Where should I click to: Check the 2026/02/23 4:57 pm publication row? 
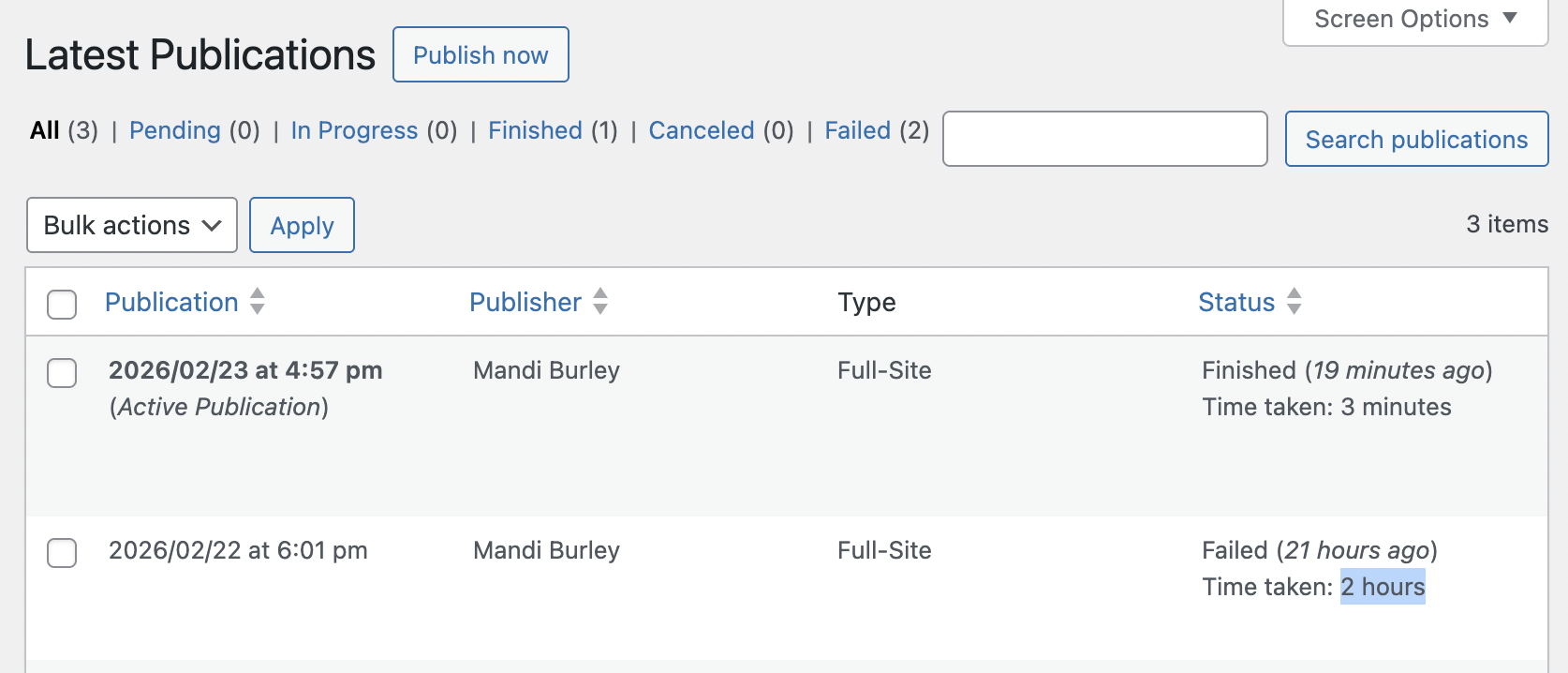[x=62, y=373]
